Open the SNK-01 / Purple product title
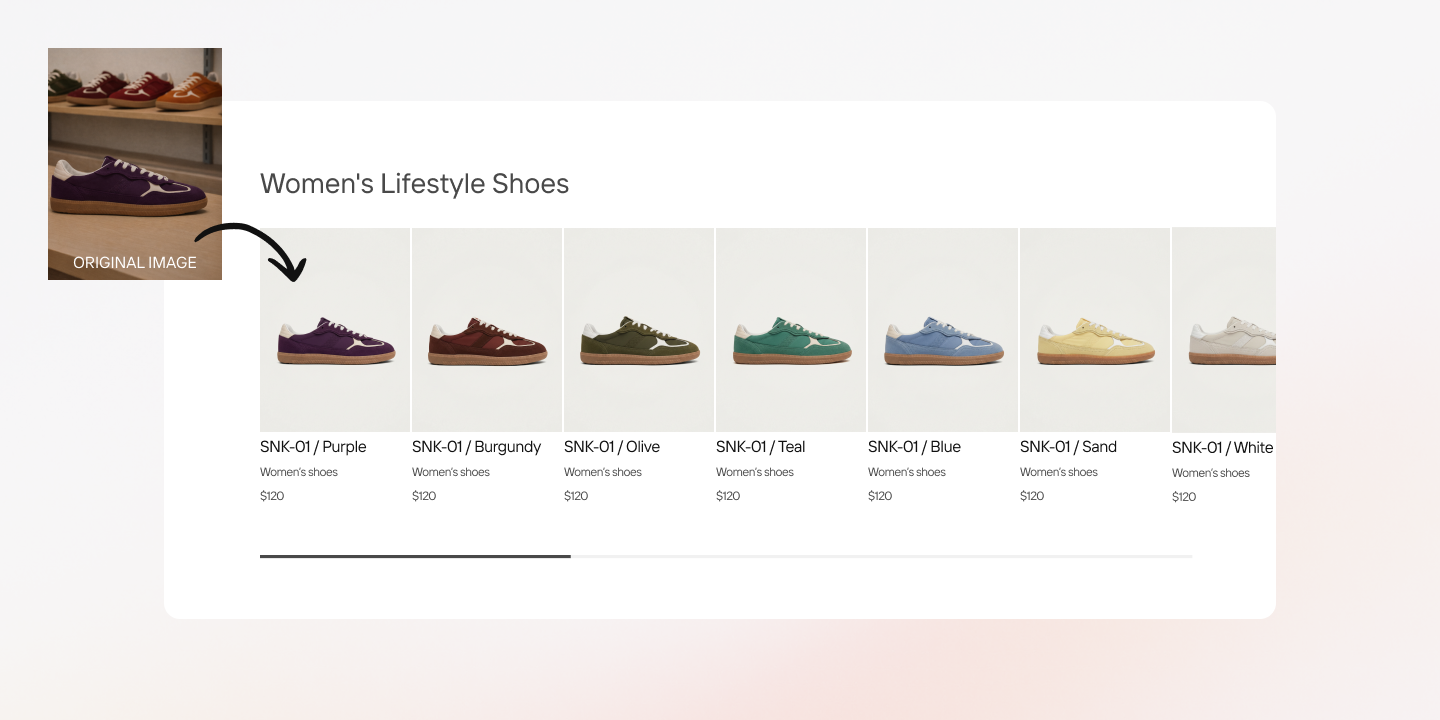Viewport: 1440px width, 720px height. (x=313, y=447)
